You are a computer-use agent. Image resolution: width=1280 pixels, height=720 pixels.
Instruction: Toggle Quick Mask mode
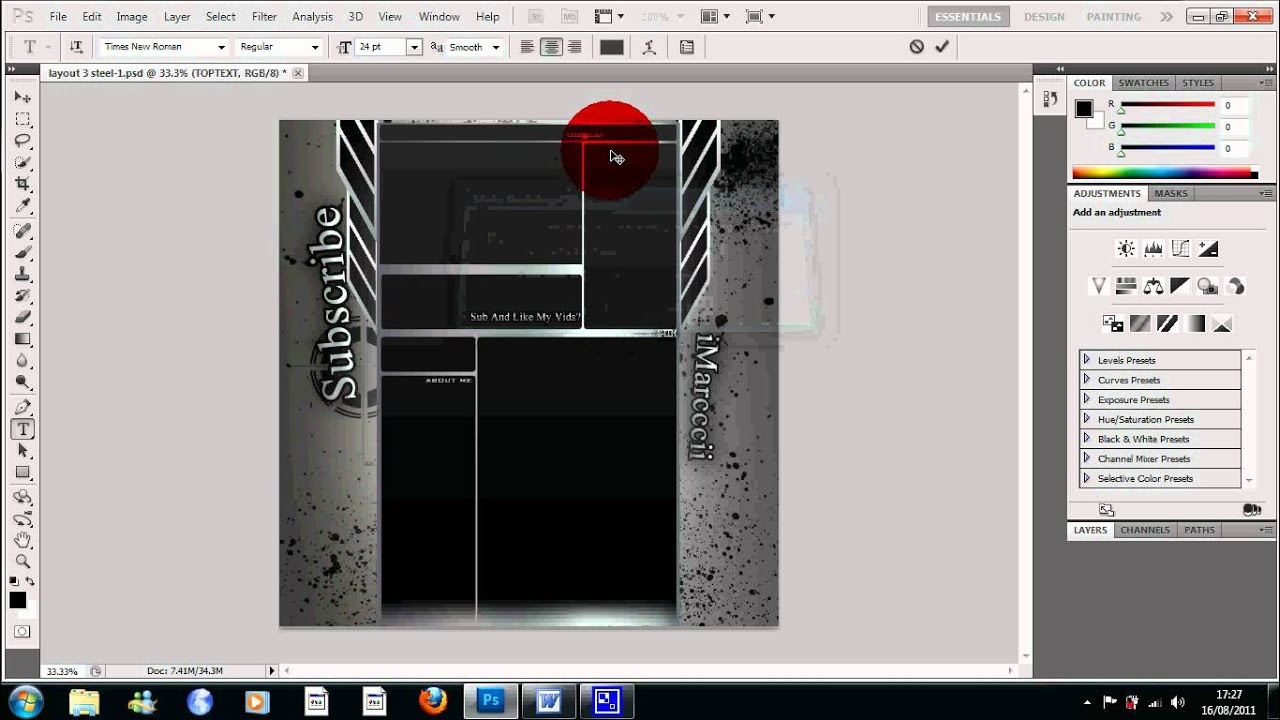tap(22, 632)
